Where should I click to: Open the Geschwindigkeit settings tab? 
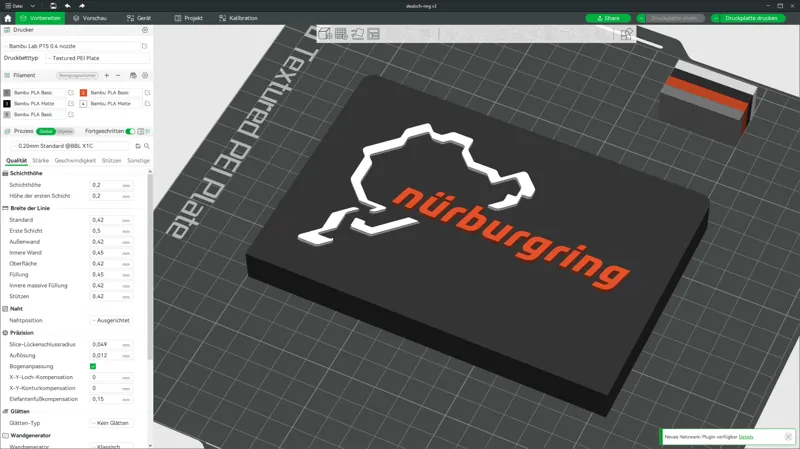coord(75,161)
